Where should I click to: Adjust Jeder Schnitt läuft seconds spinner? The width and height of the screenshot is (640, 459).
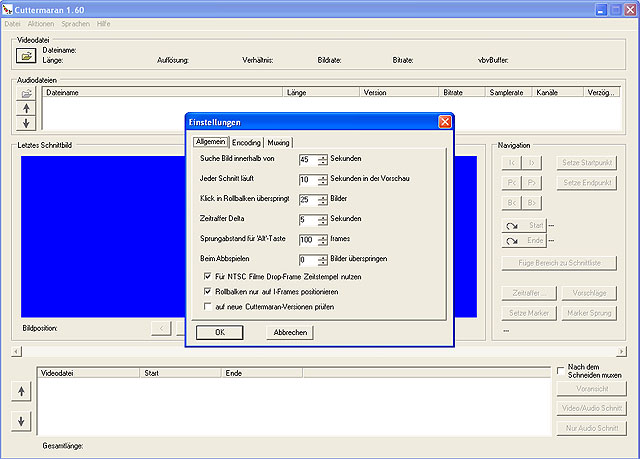(322, 180)
